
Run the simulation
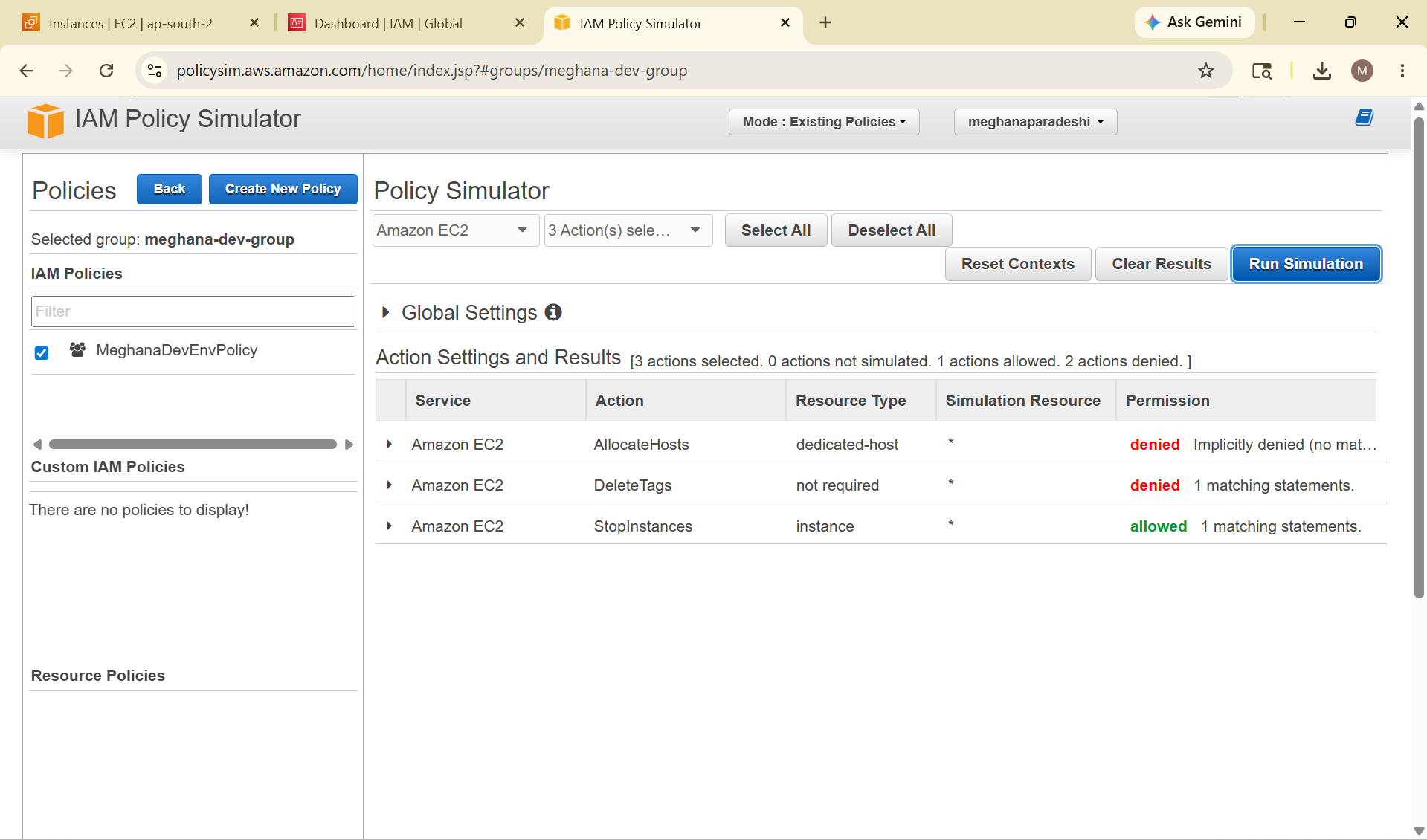click(1306, 264)
